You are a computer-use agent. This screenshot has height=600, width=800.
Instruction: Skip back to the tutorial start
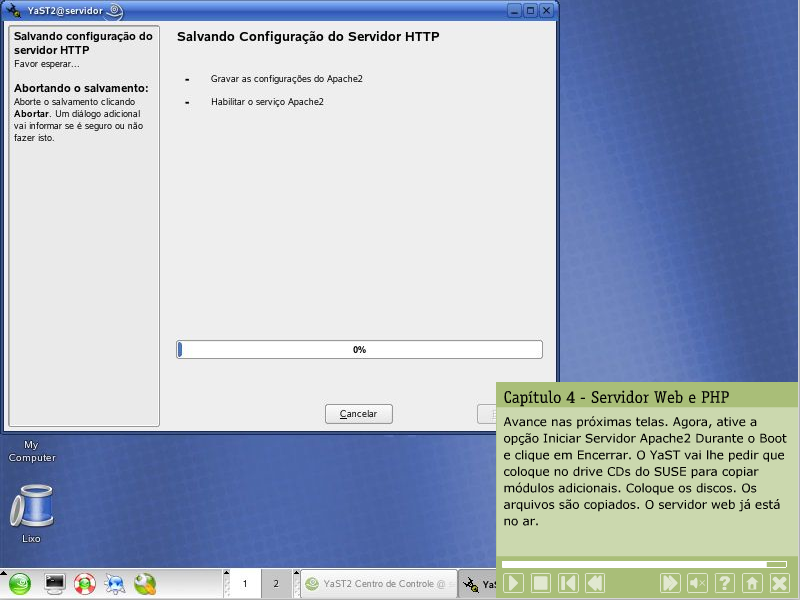[568, 583]
